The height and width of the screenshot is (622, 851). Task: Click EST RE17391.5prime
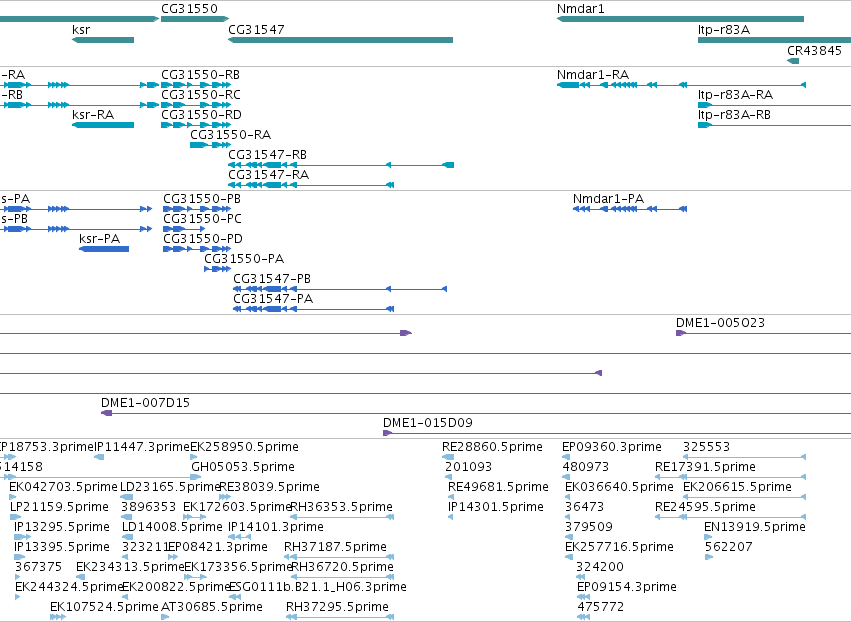coord(705,467)
